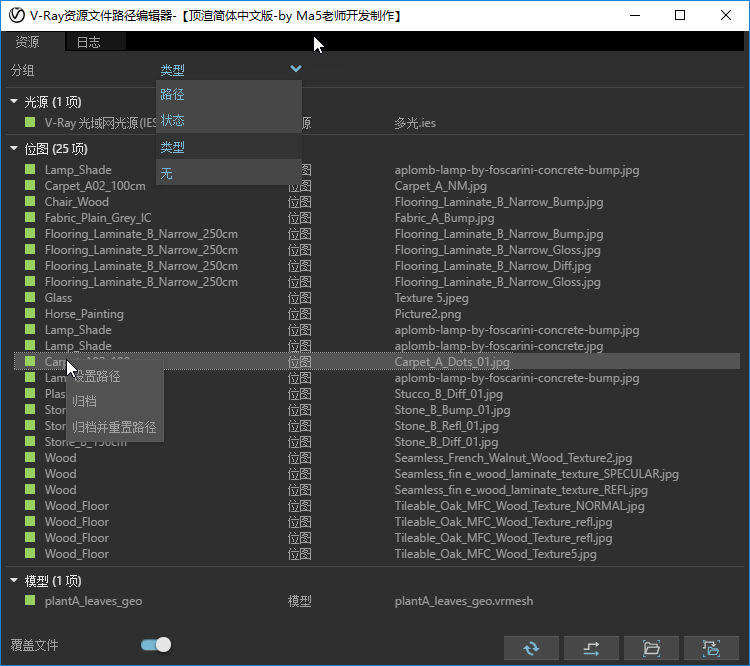Image resolution: width=750 pixels, height=666 pixels.
Task: Select the Stone_B_Diff_01.jpg file entry
Action: coord(446,442)
